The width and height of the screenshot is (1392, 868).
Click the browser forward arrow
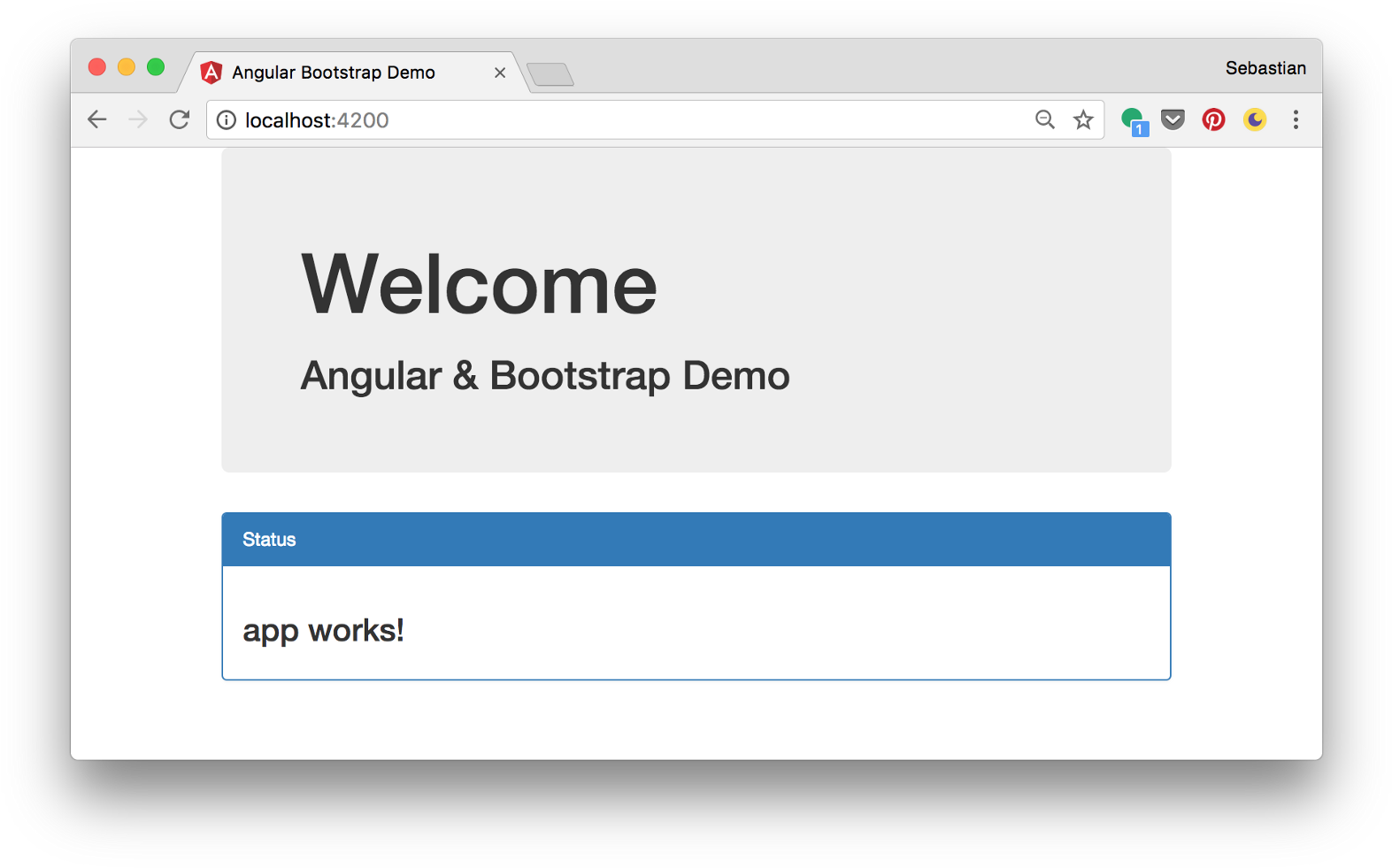point(138,119)
